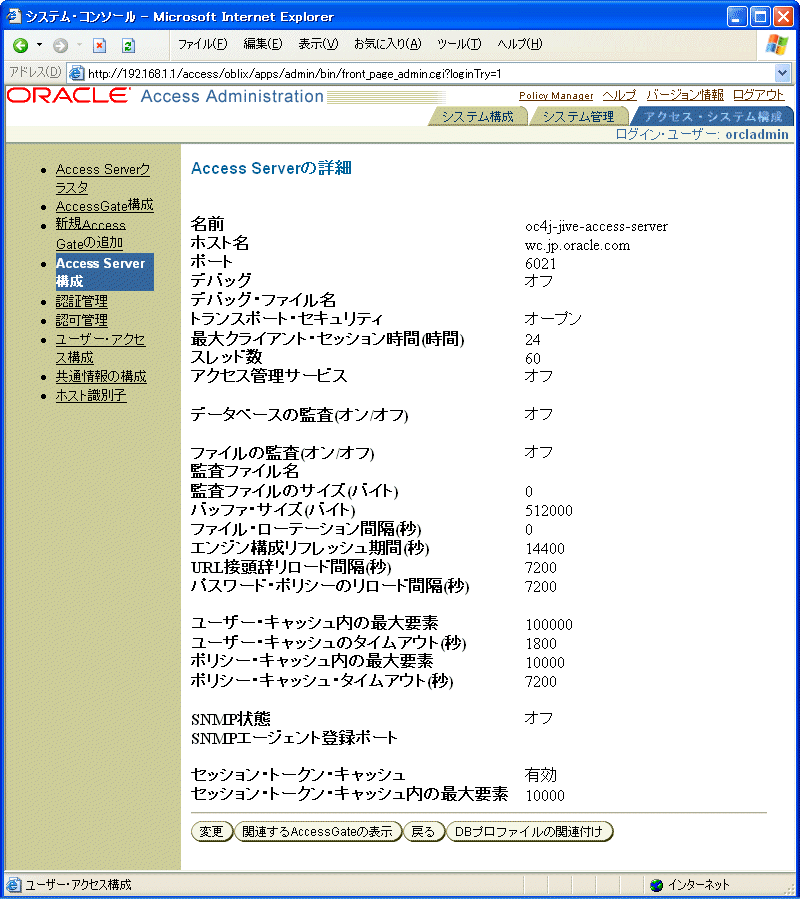Open the address bar dropdown arrow
The height and width of the screenshot is (900, 800).
click(x=782, y=73)
